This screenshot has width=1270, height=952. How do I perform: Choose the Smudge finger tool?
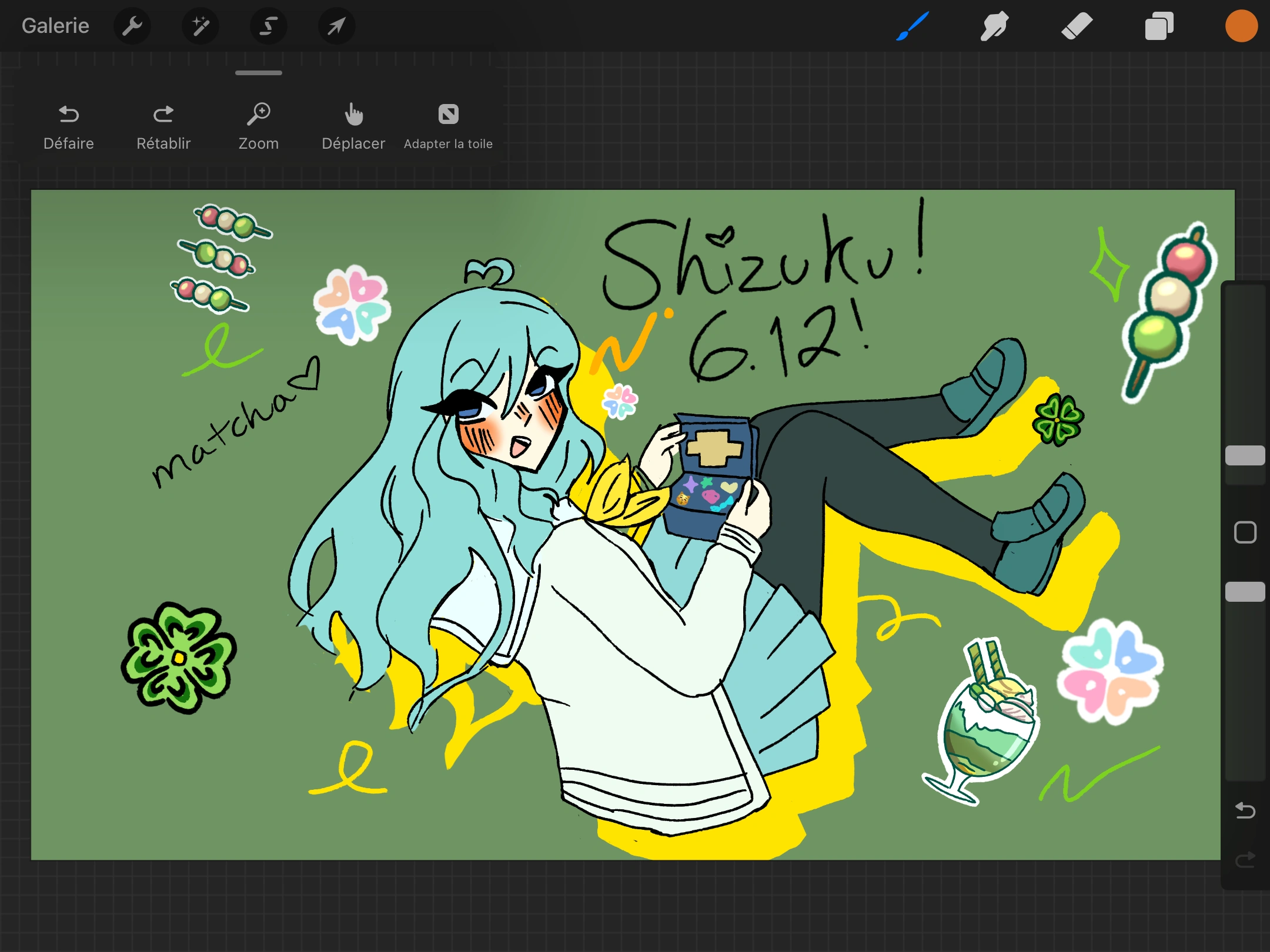(x=994, y=26)
